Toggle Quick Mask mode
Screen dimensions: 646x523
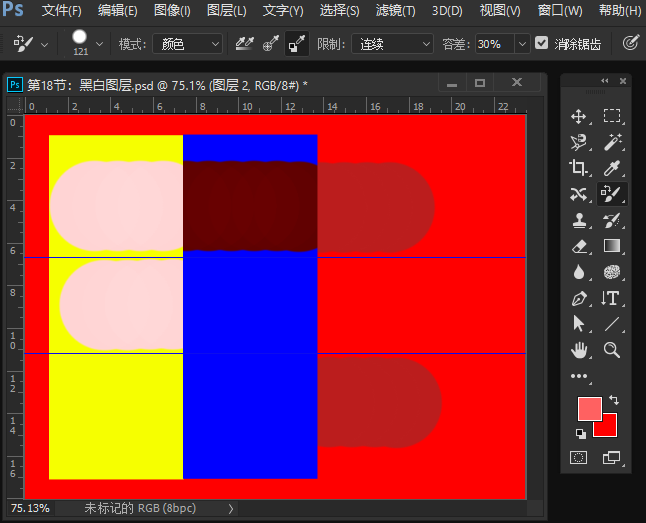click(578, 457)
